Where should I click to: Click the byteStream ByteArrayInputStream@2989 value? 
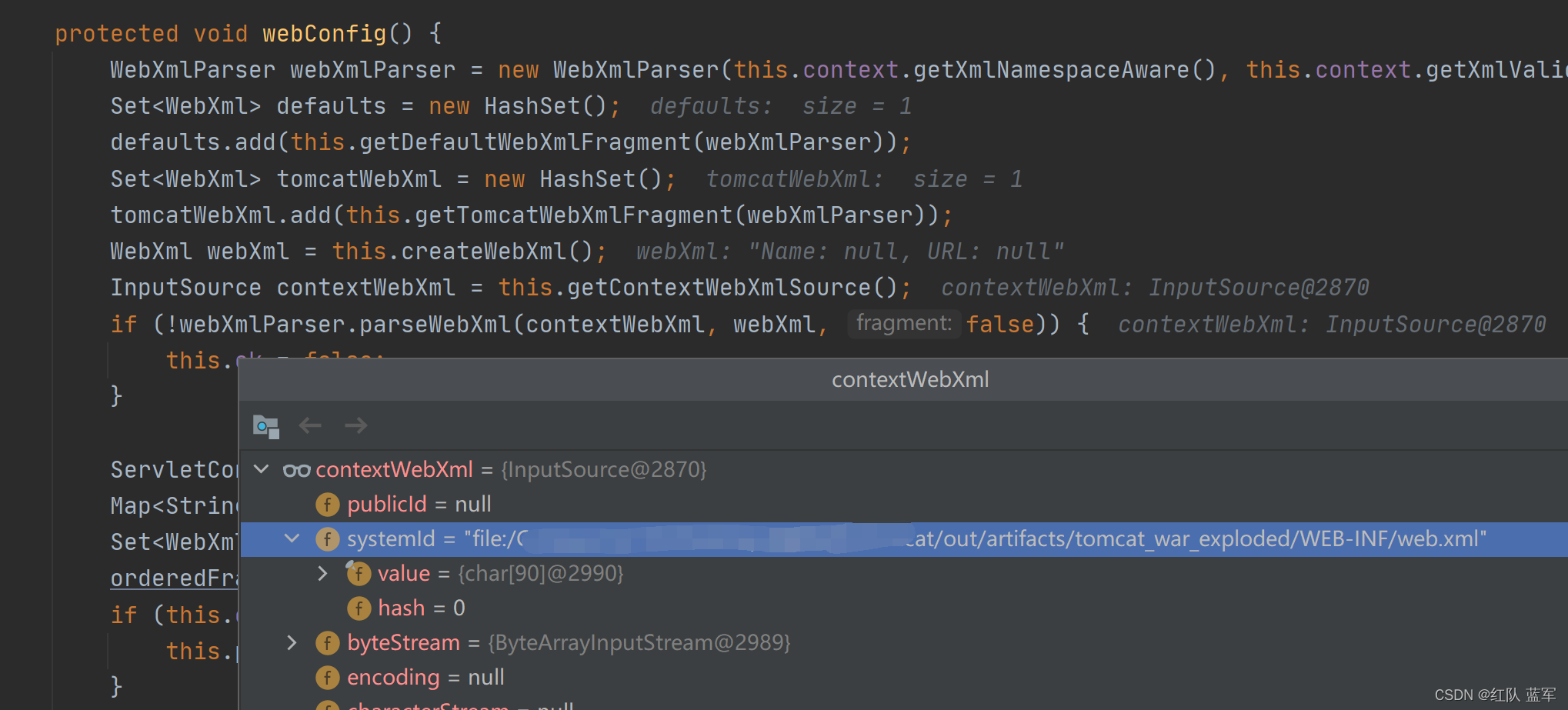639,643
